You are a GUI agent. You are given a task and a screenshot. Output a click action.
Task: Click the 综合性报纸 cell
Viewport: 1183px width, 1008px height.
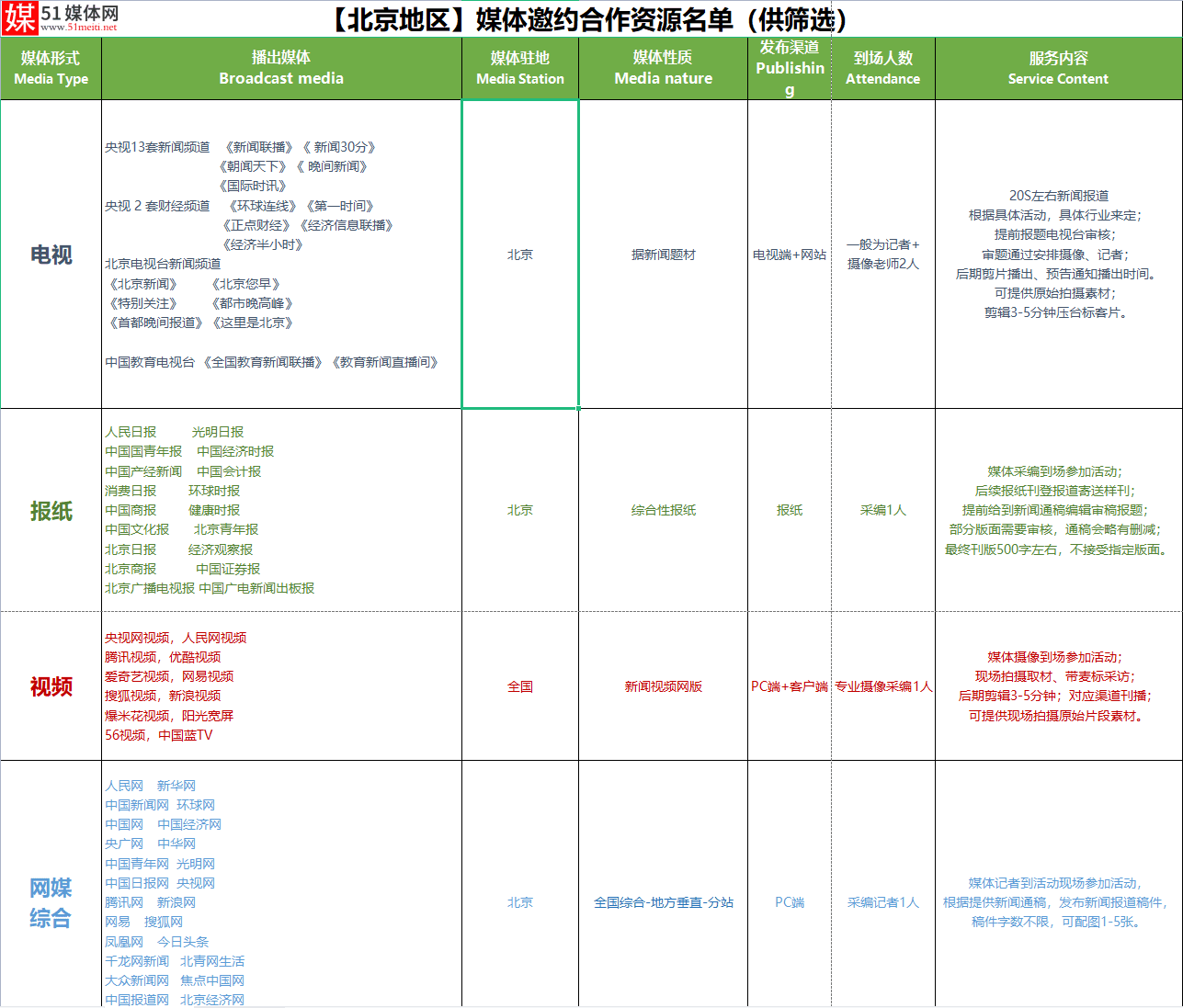(663, 510)
